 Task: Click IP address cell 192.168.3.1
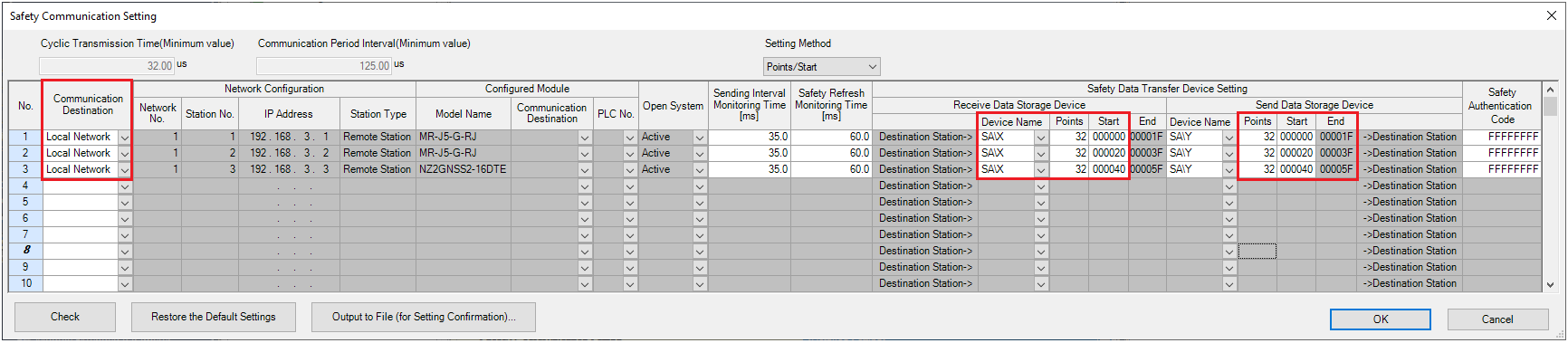289,138
